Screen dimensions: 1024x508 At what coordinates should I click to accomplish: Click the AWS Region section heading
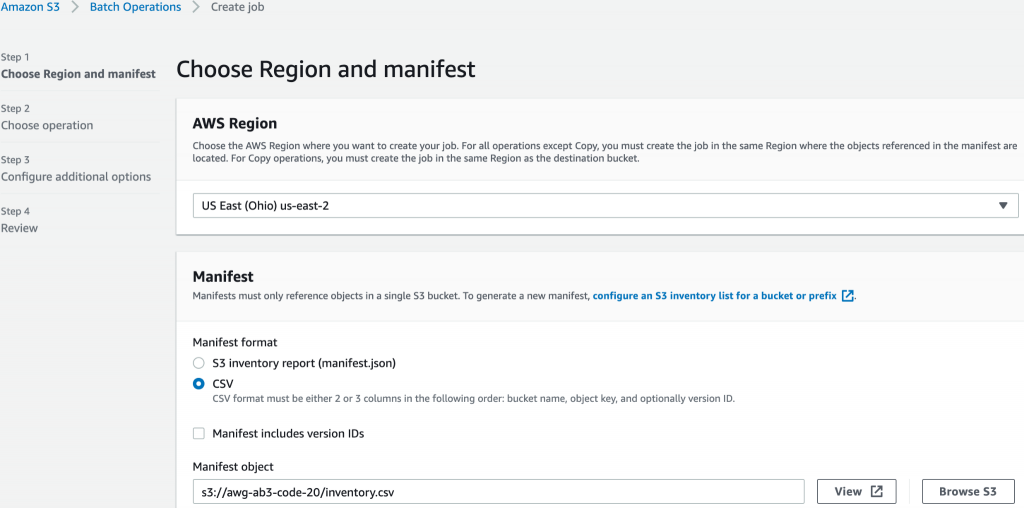[x=235, y=123]
